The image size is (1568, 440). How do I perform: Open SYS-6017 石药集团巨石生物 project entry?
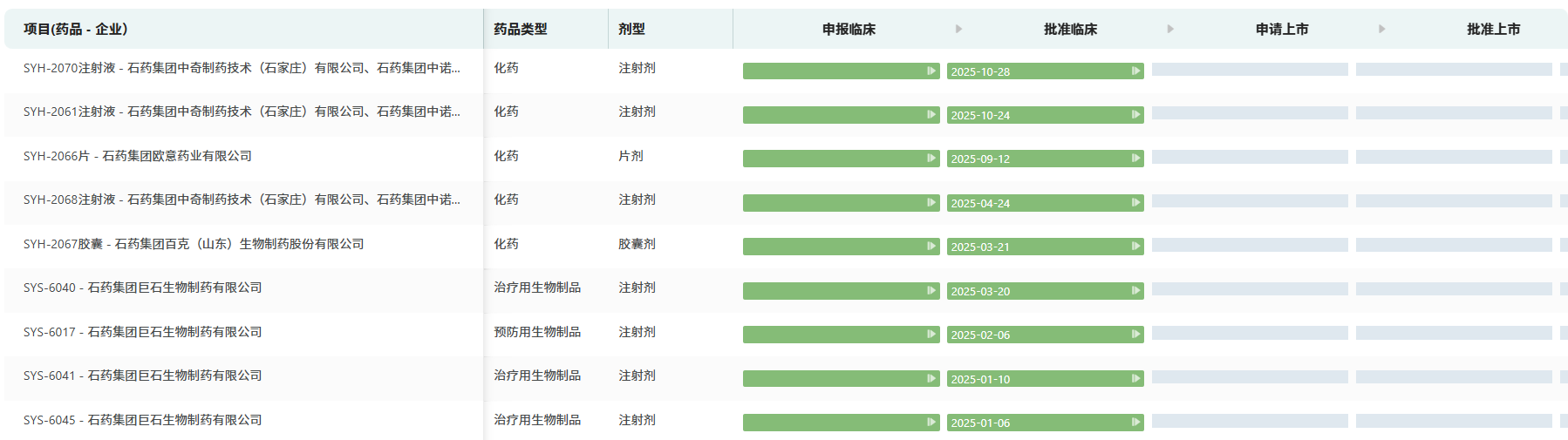coord(143,332)
